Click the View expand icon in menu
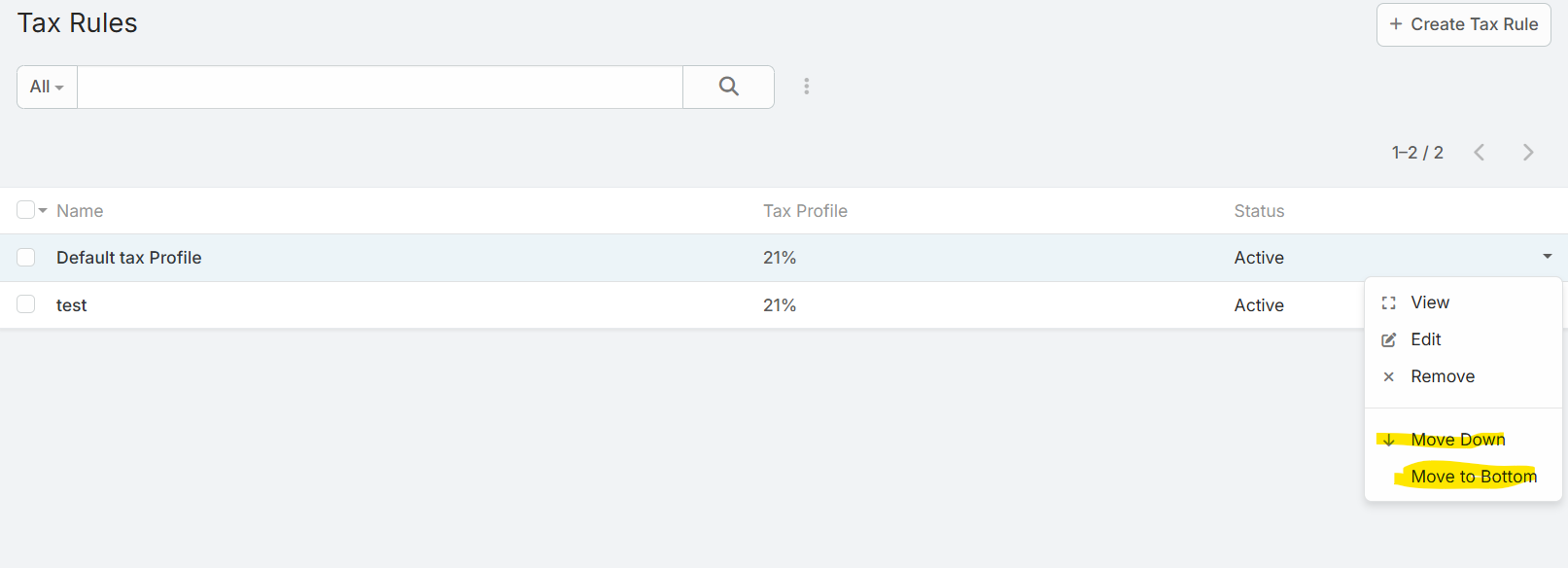 coord(1388,302)
